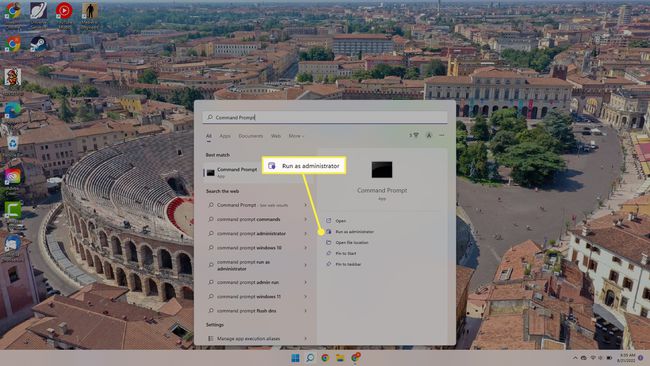The image size is (650, 366).
Task: Click the large Command Prompt preview icon
Action: (x=382, y=170)
